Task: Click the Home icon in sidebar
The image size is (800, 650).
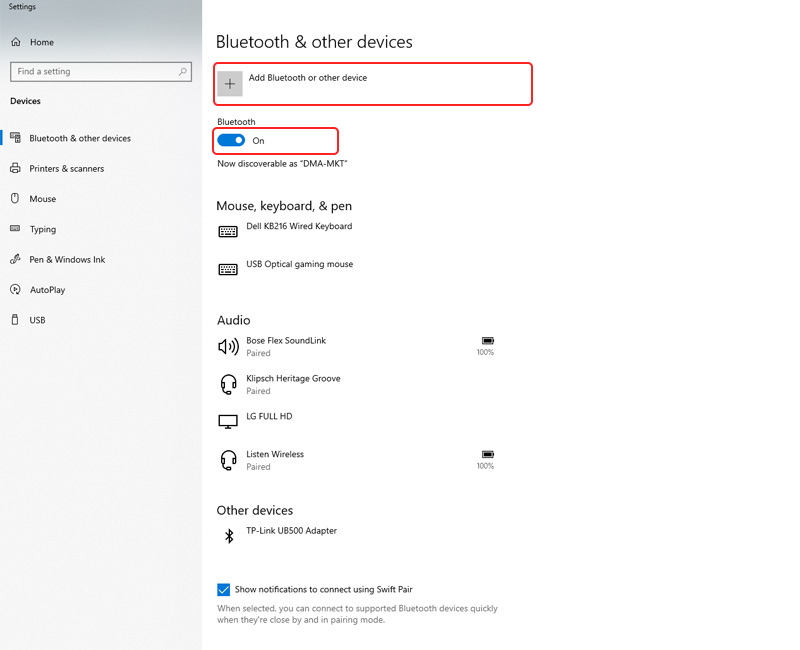Action: click(16, 42)
